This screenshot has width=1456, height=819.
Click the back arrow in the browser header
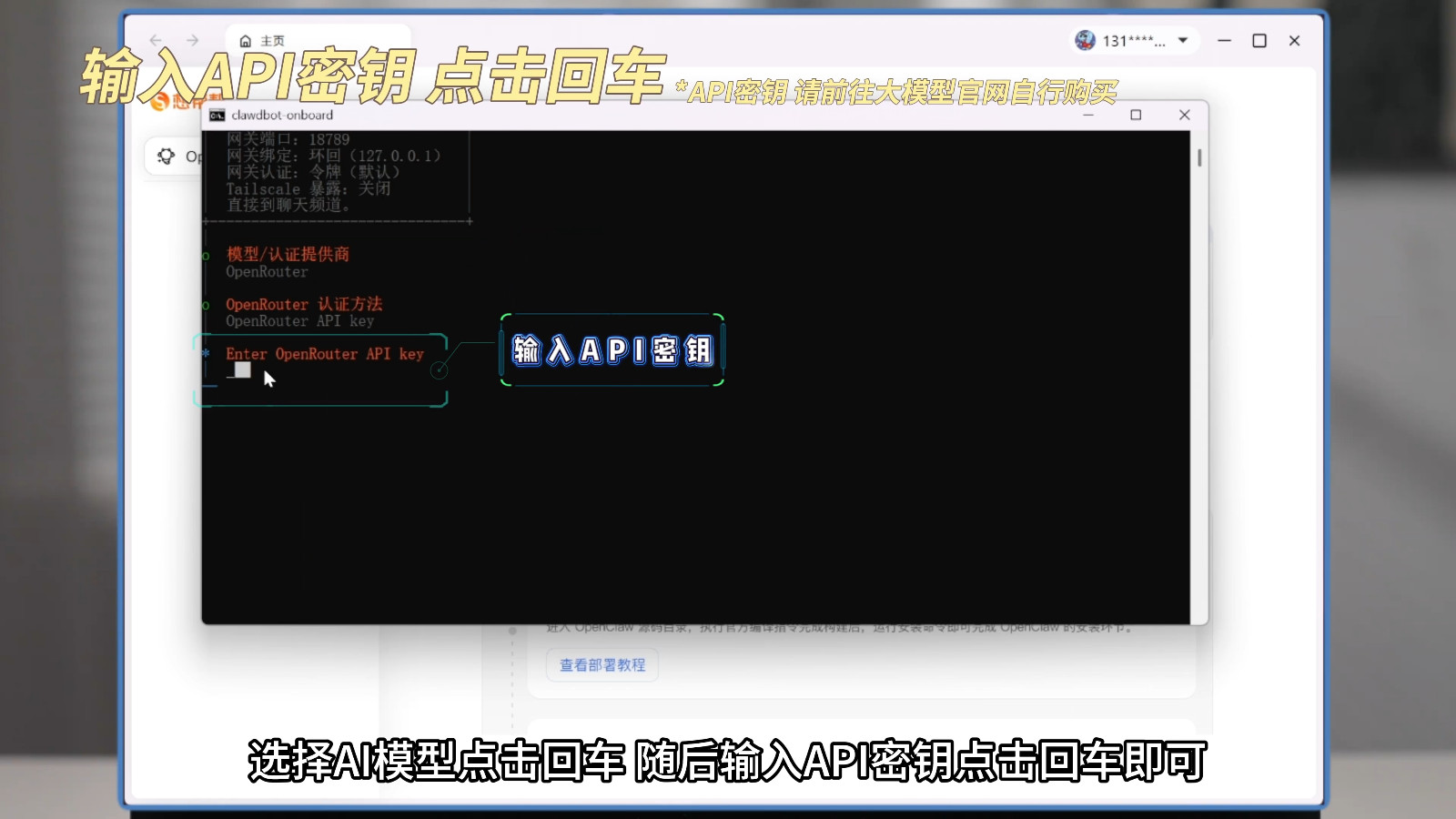click(156, 40)
